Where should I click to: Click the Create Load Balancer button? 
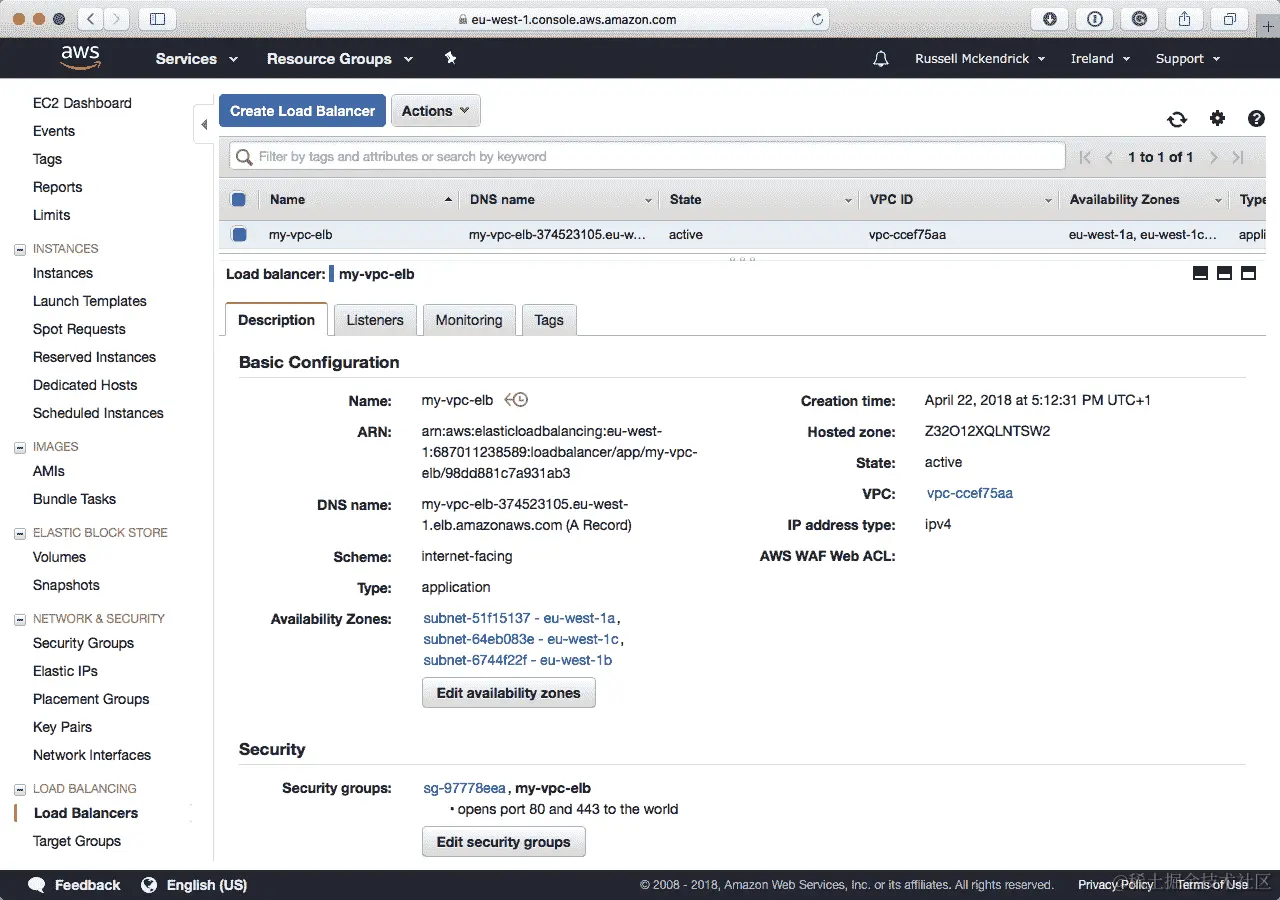(x=302, y=111)
